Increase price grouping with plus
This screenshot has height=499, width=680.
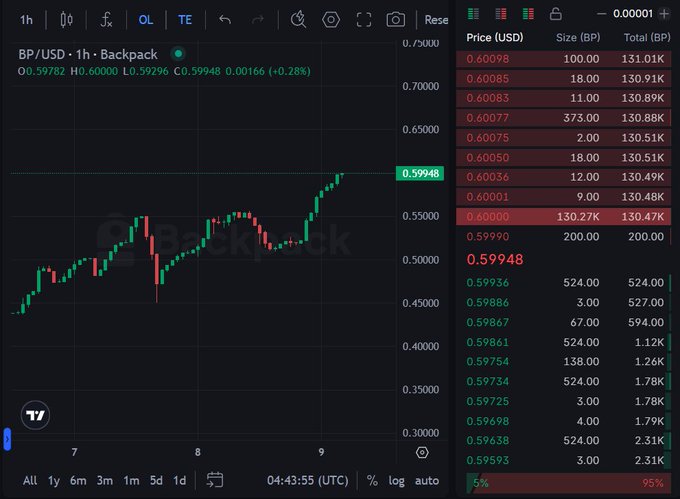click(x=664, y=14)
